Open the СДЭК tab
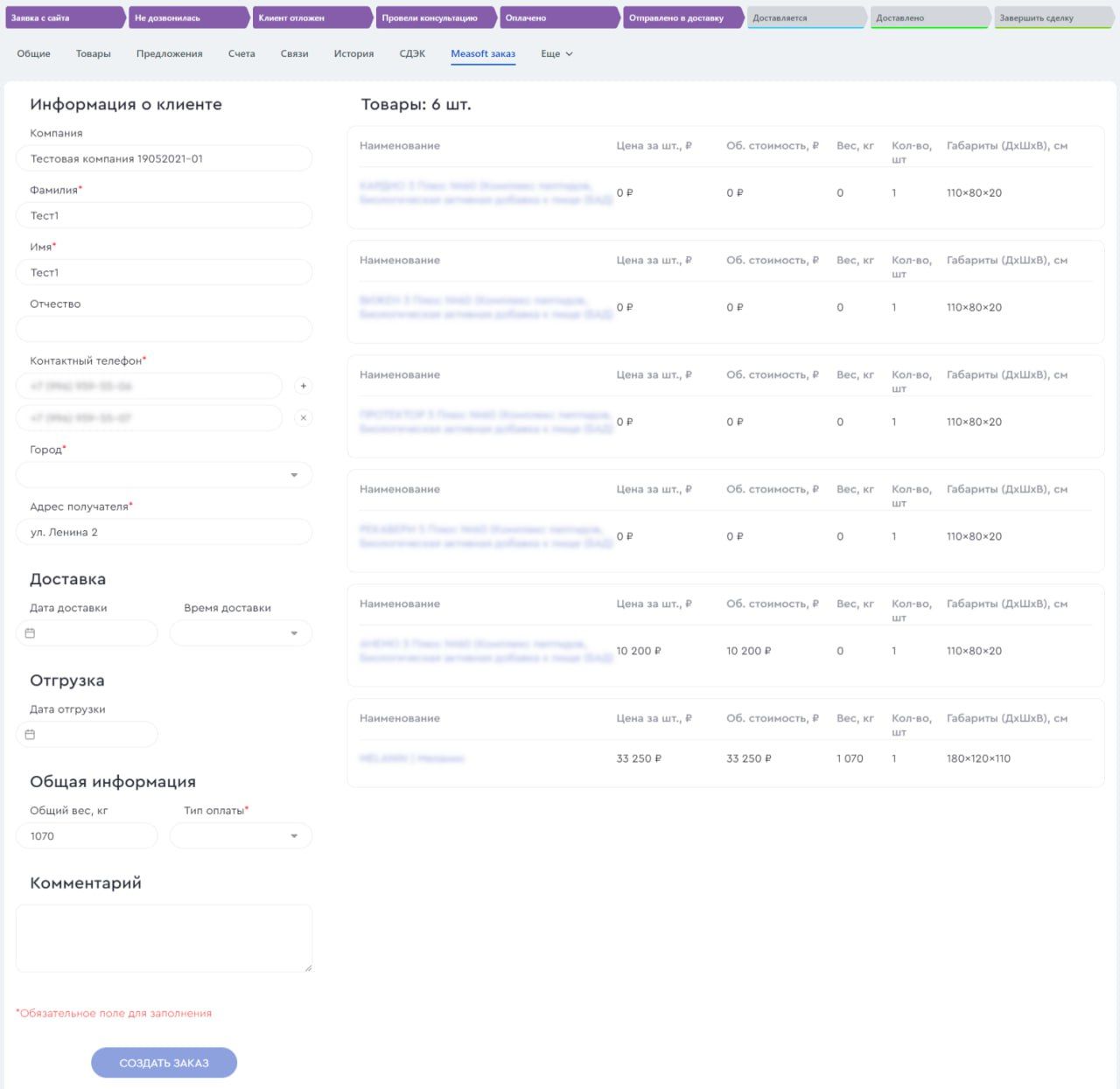 [412, 54]
